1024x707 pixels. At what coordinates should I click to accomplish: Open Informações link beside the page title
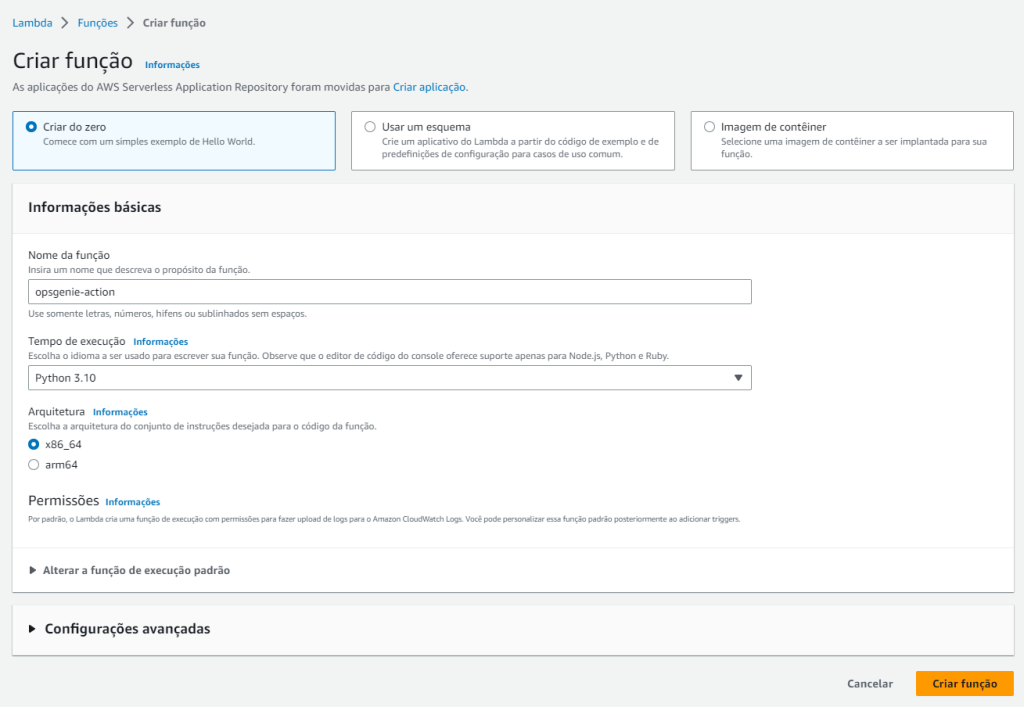(172, 65)
